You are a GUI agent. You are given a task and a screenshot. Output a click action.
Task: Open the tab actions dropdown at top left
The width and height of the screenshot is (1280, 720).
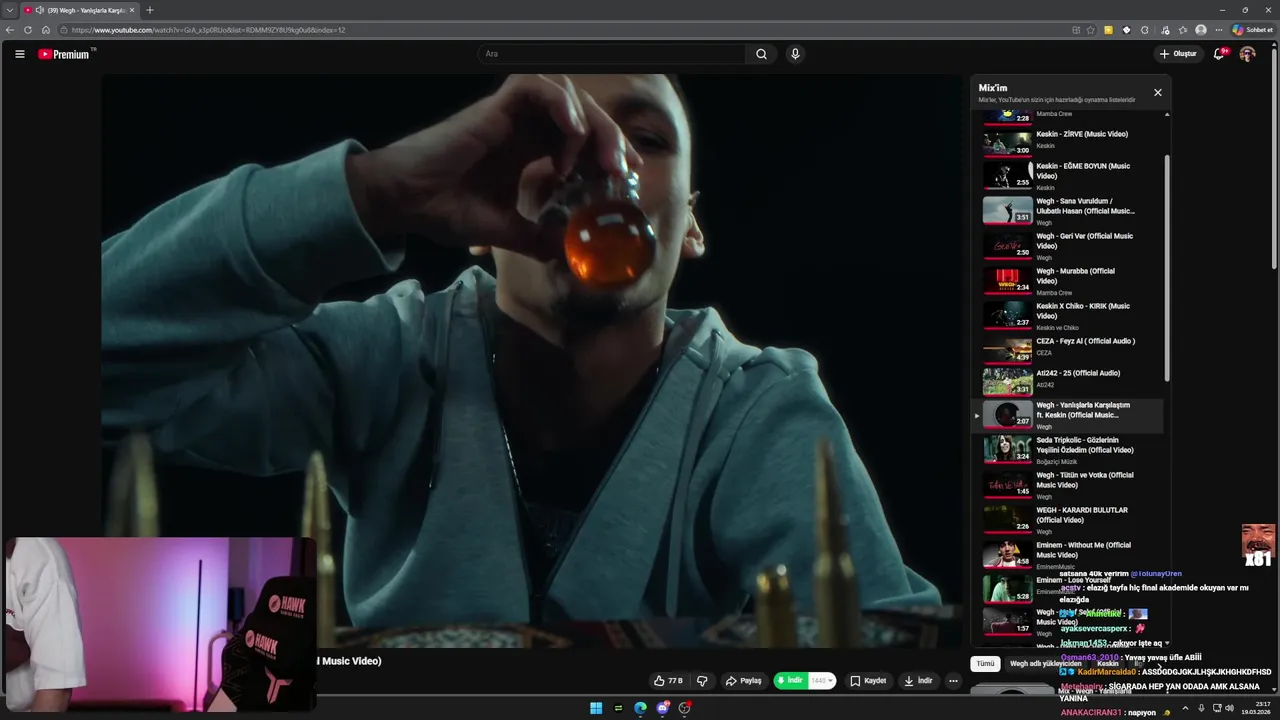click(x=9, y=10)
